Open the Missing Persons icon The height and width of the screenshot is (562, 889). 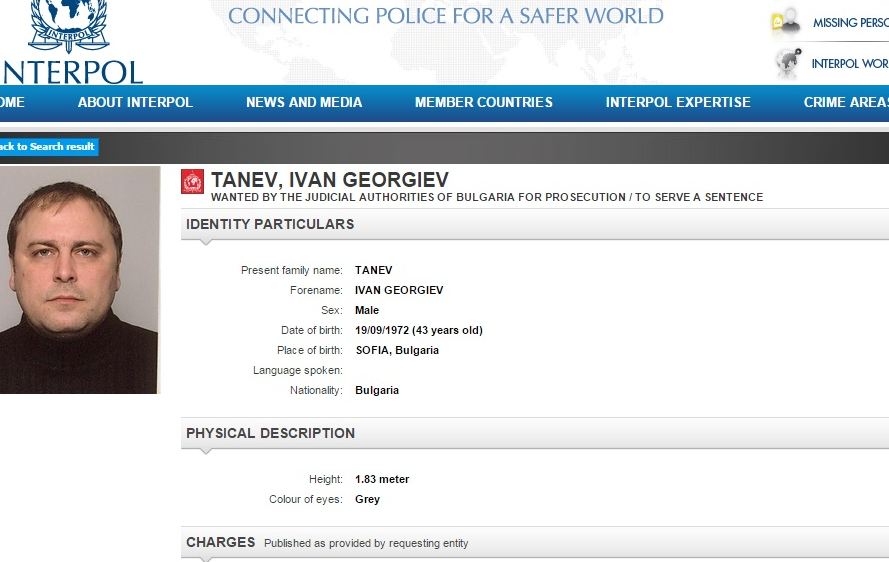pyautogui.click(x=786, y=23)
